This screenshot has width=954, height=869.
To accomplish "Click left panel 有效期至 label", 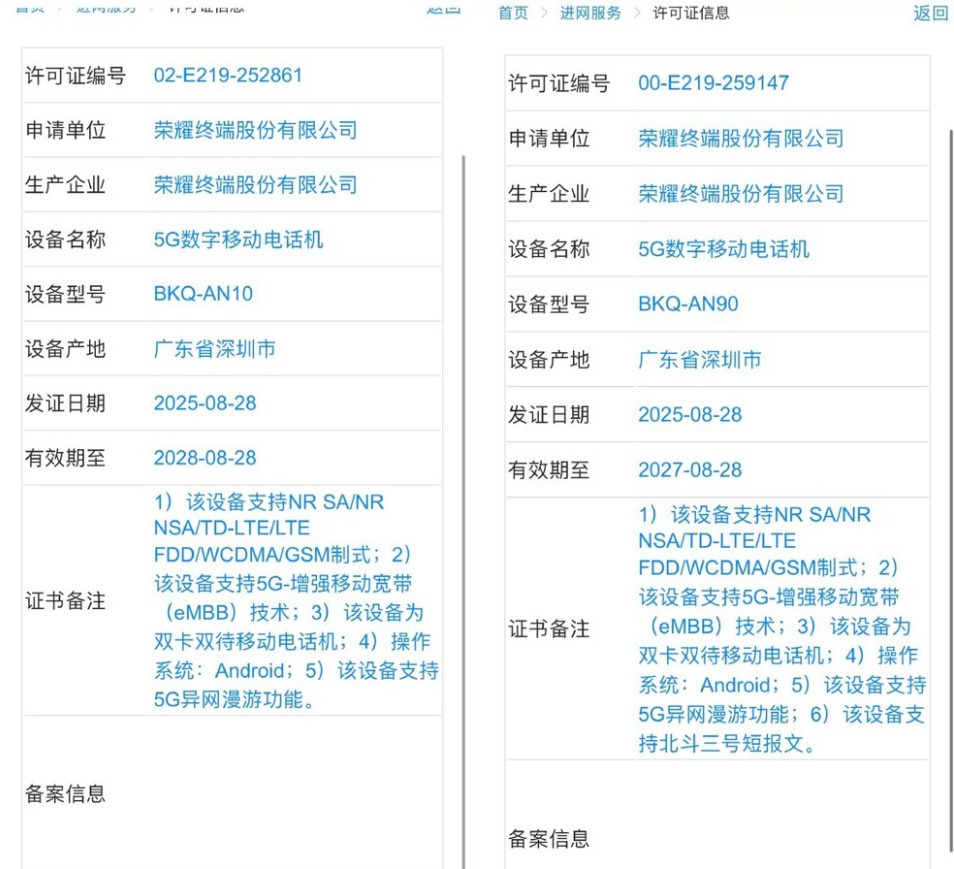I will (x=65, y=458).
